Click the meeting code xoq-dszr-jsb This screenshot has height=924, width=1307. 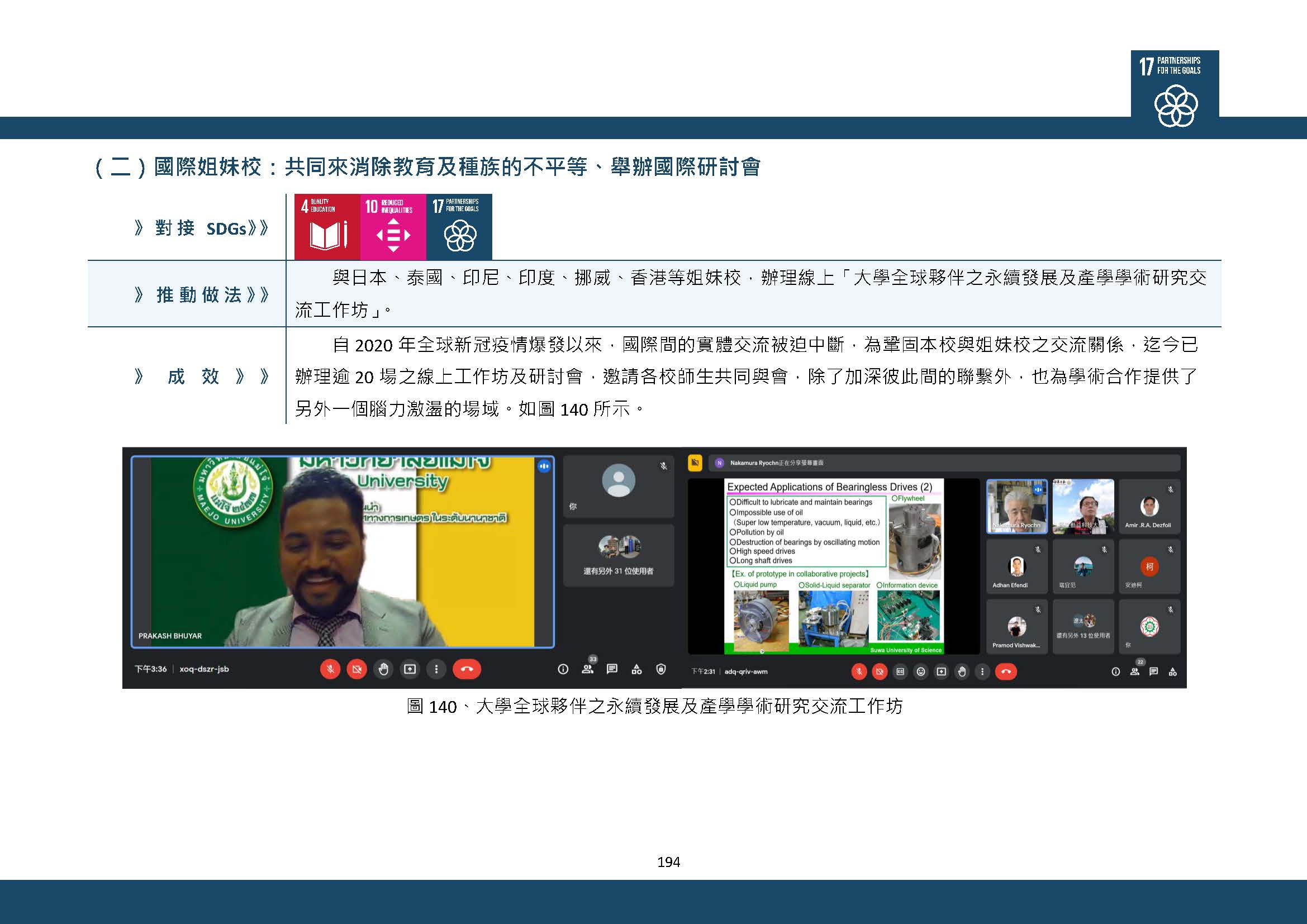pos(205,669)
